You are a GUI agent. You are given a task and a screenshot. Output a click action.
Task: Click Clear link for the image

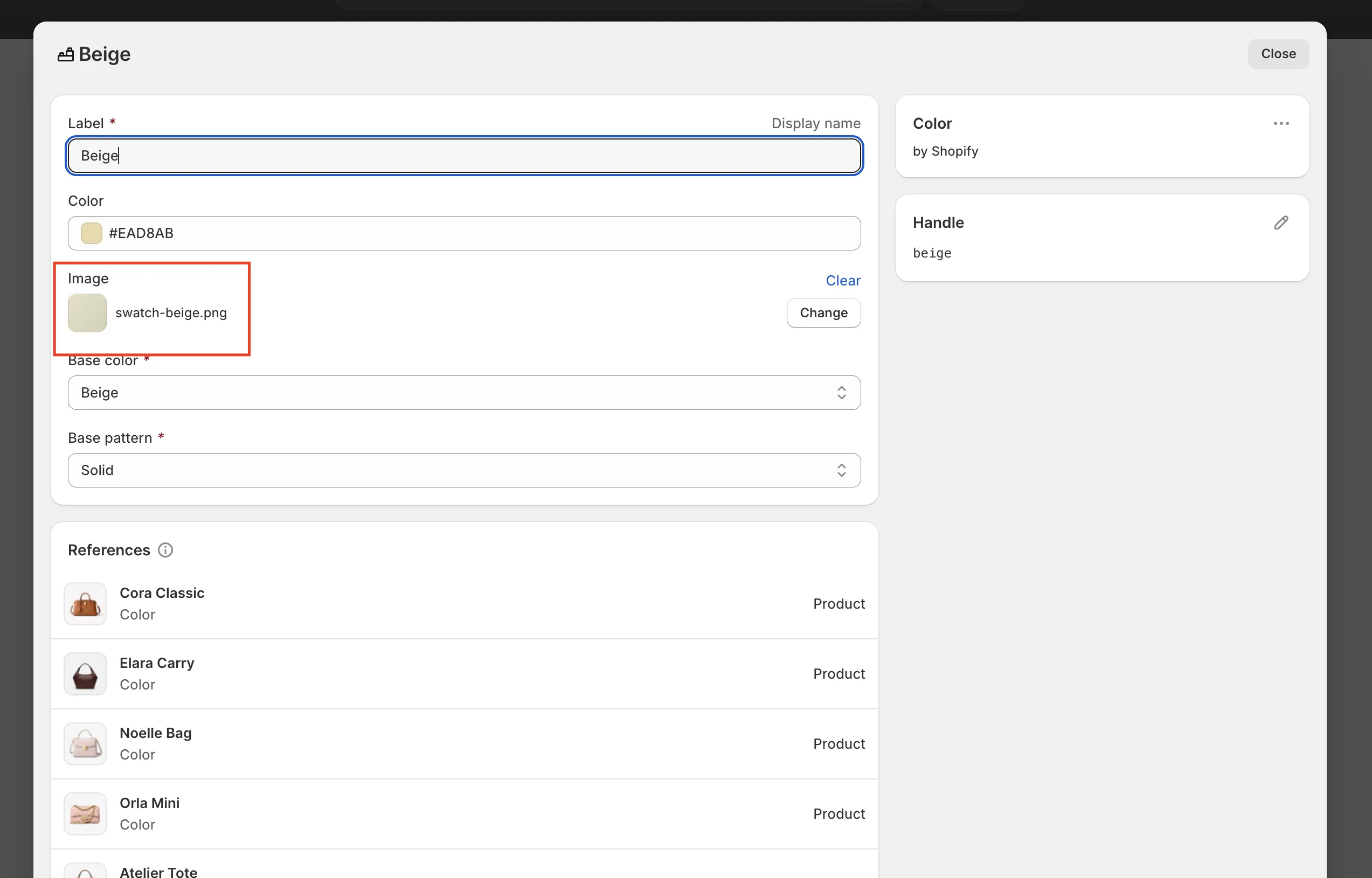click(843, 281)
